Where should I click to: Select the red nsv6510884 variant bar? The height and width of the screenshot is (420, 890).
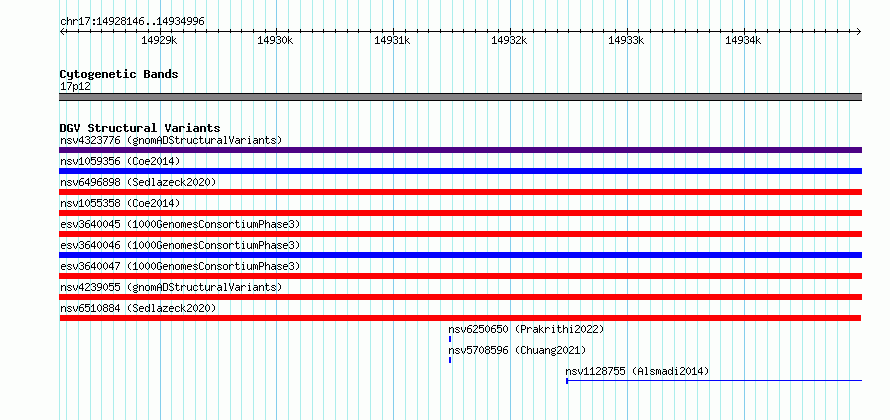click(x=460, y=318)
